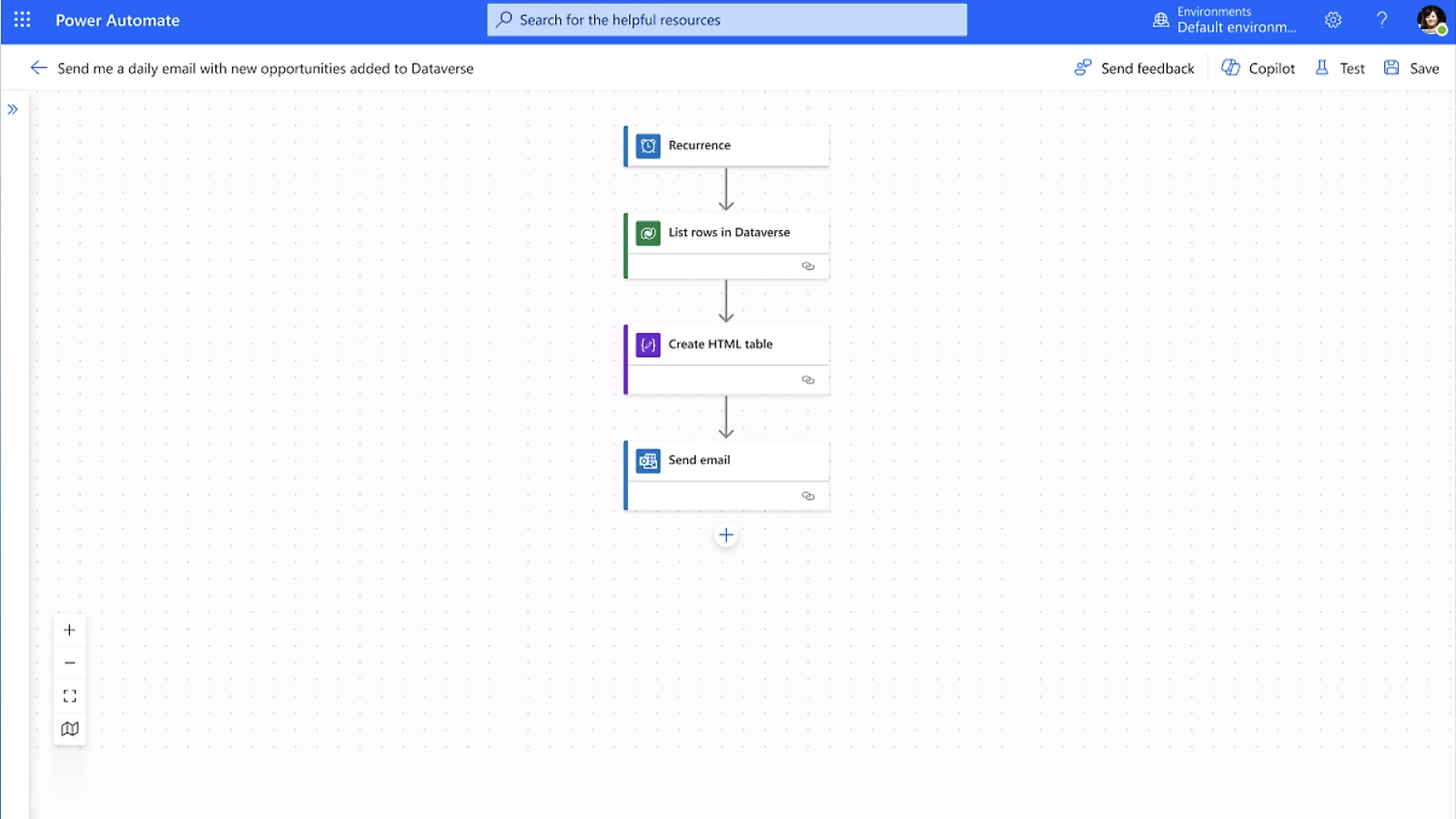Click in the search resources box

[x=726, y=20]
